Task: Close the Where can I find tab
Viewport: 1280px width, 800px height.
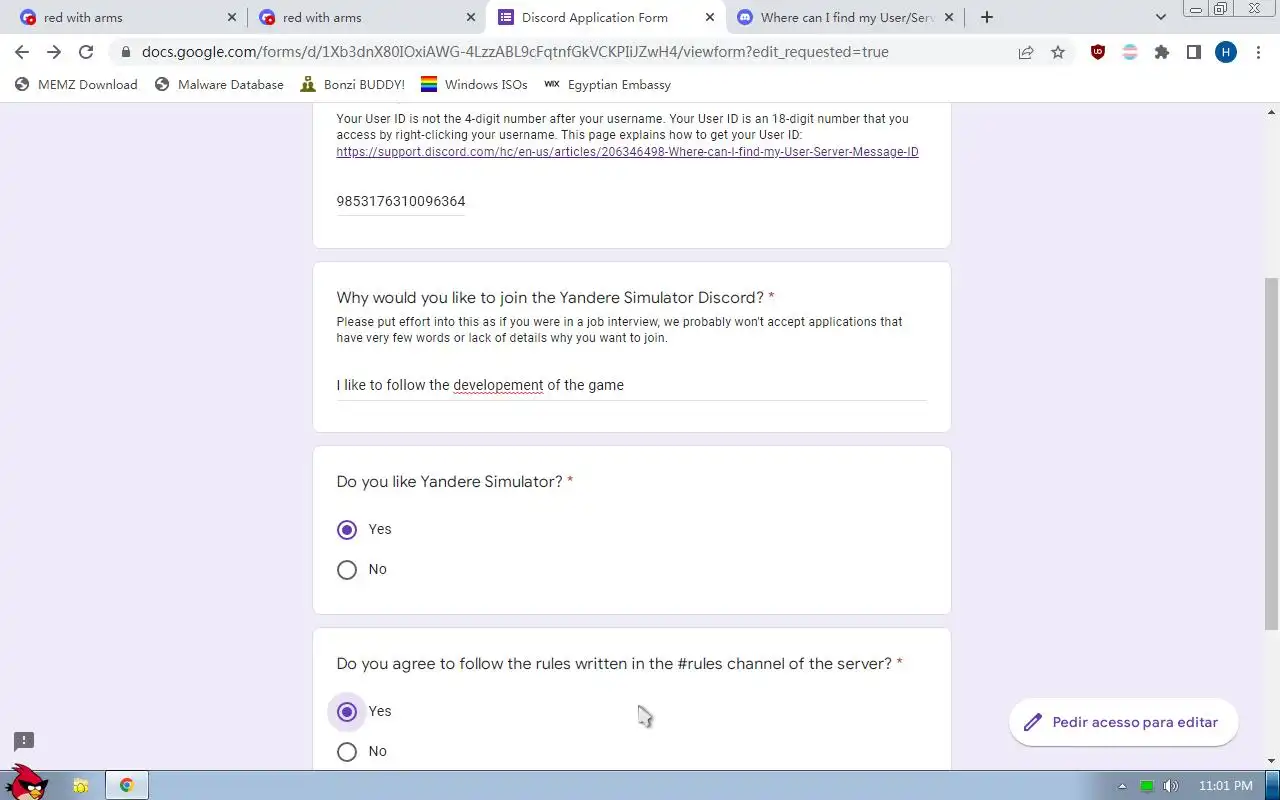Action: [949, 17]
